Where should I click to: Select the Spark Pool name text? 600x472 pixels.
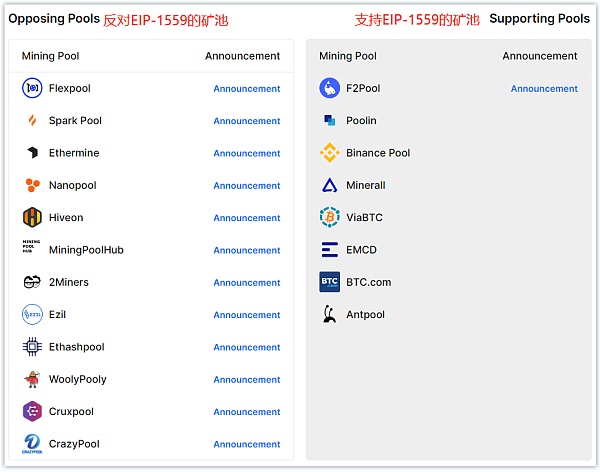point(75,121)
